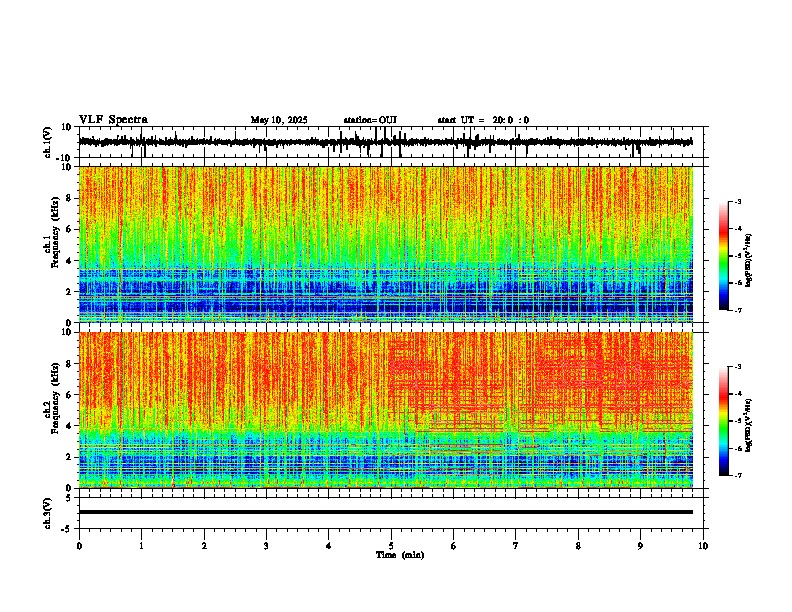This screenshot has width=792, height=612.
Task: Click the "5" tick of the ch.3(V) axis
Action: click(69, 498)
